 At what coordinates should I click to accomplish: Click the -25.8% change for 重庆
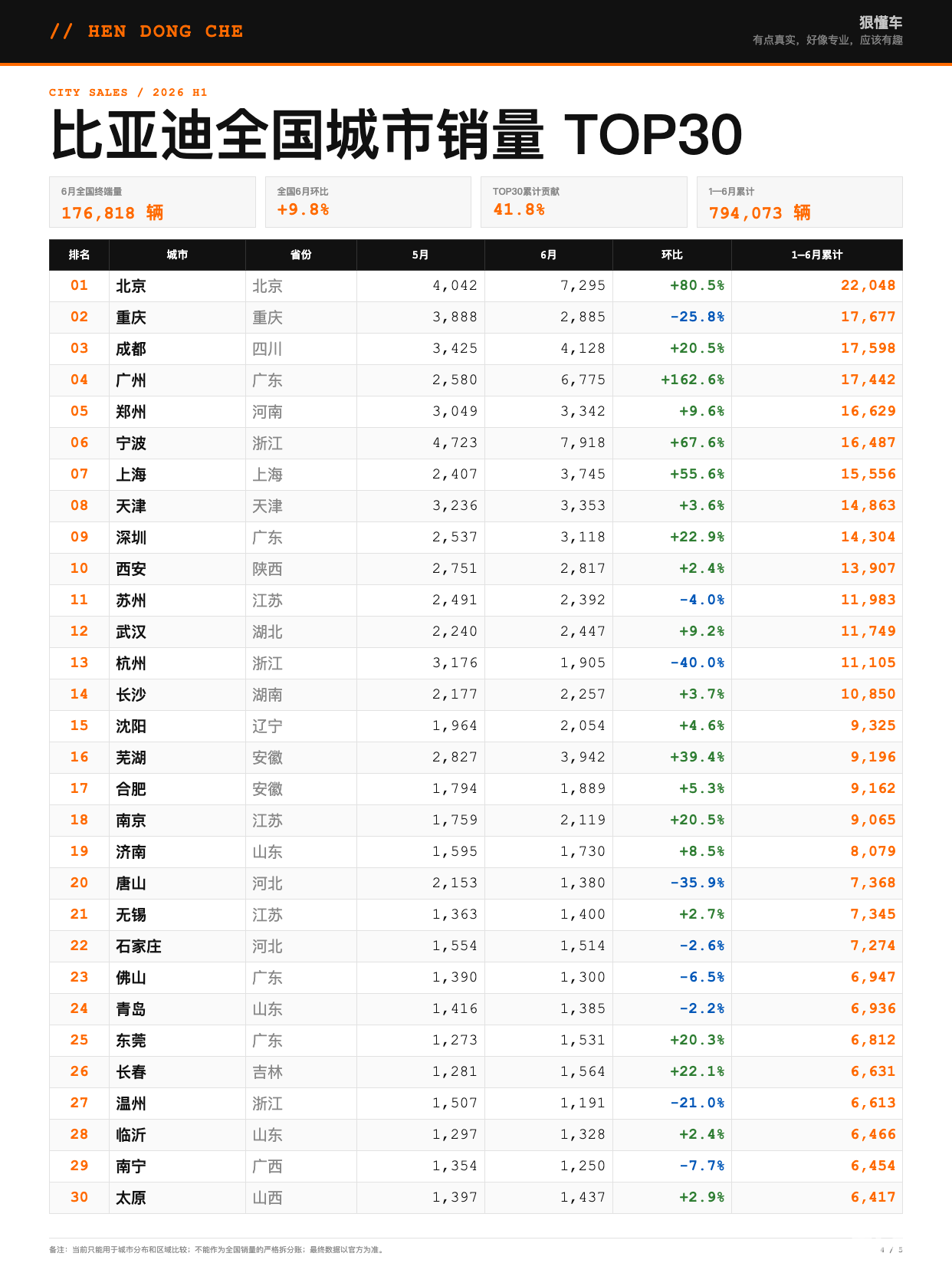pos(697,317)
